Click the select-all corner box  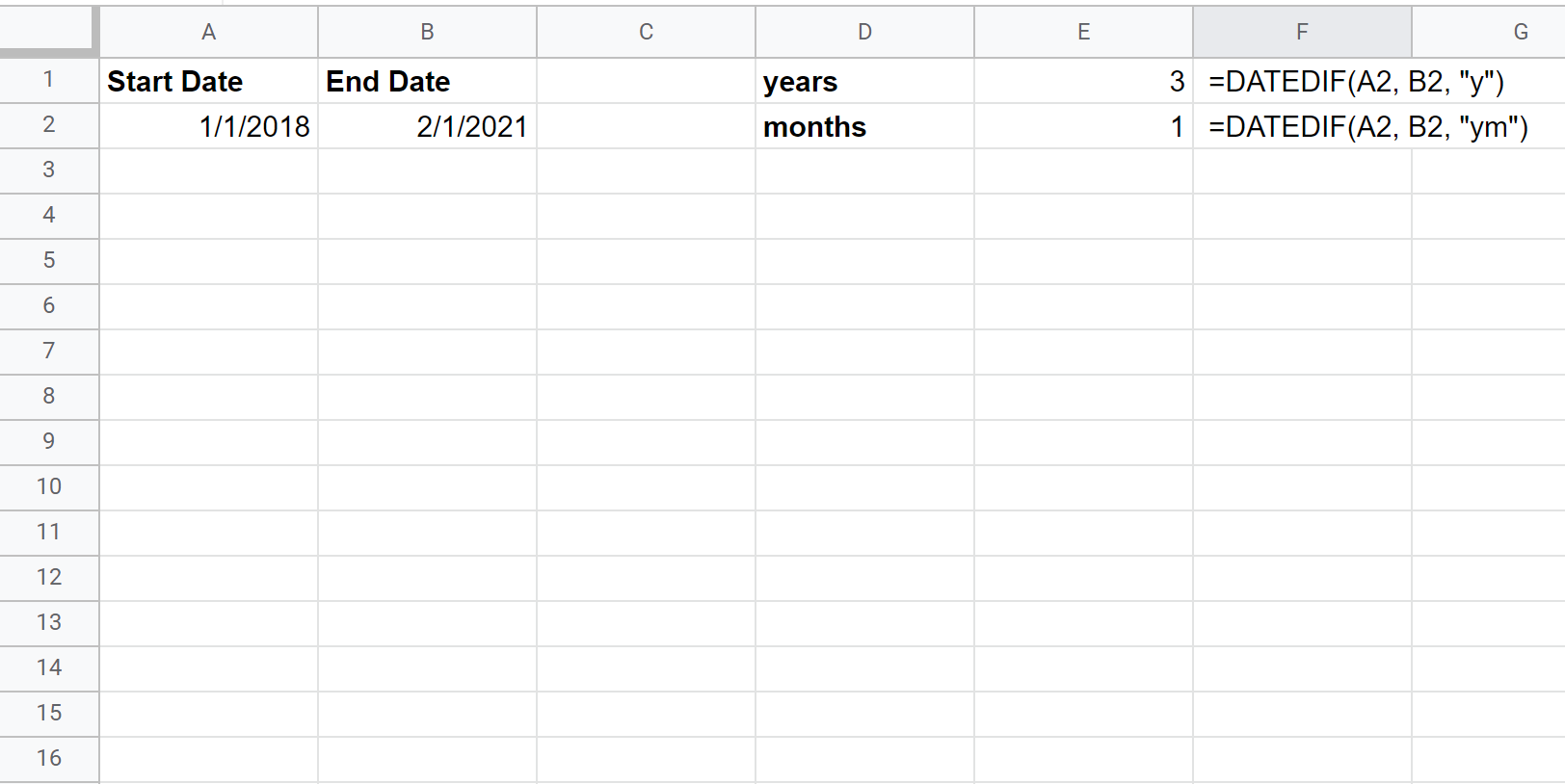tap(48, 31)
